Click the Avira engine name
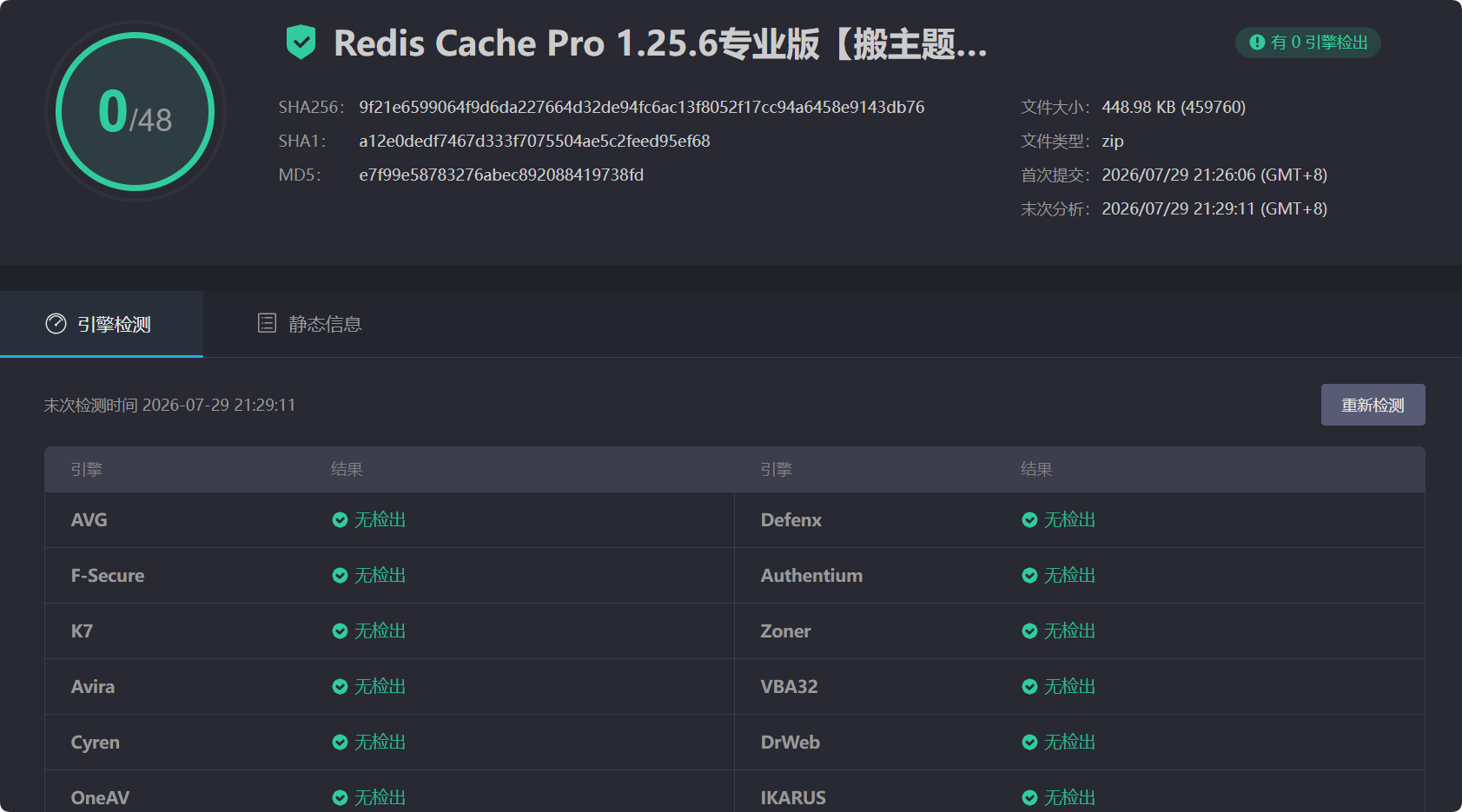This screenshot has height=812, width=1462. point(93,686)
